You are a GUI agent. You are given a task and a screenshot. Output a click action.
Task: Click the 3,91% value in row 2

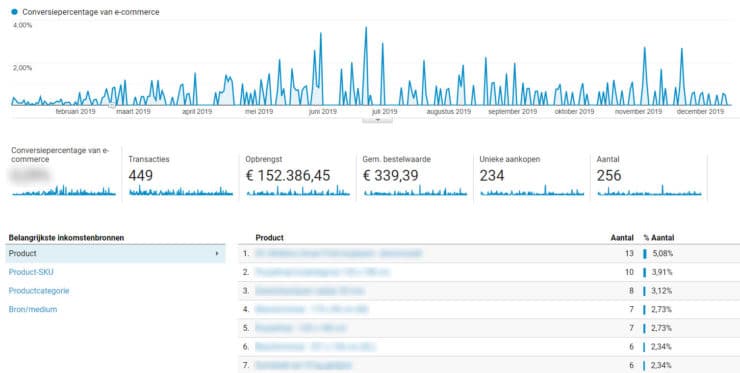click(662, 272)
